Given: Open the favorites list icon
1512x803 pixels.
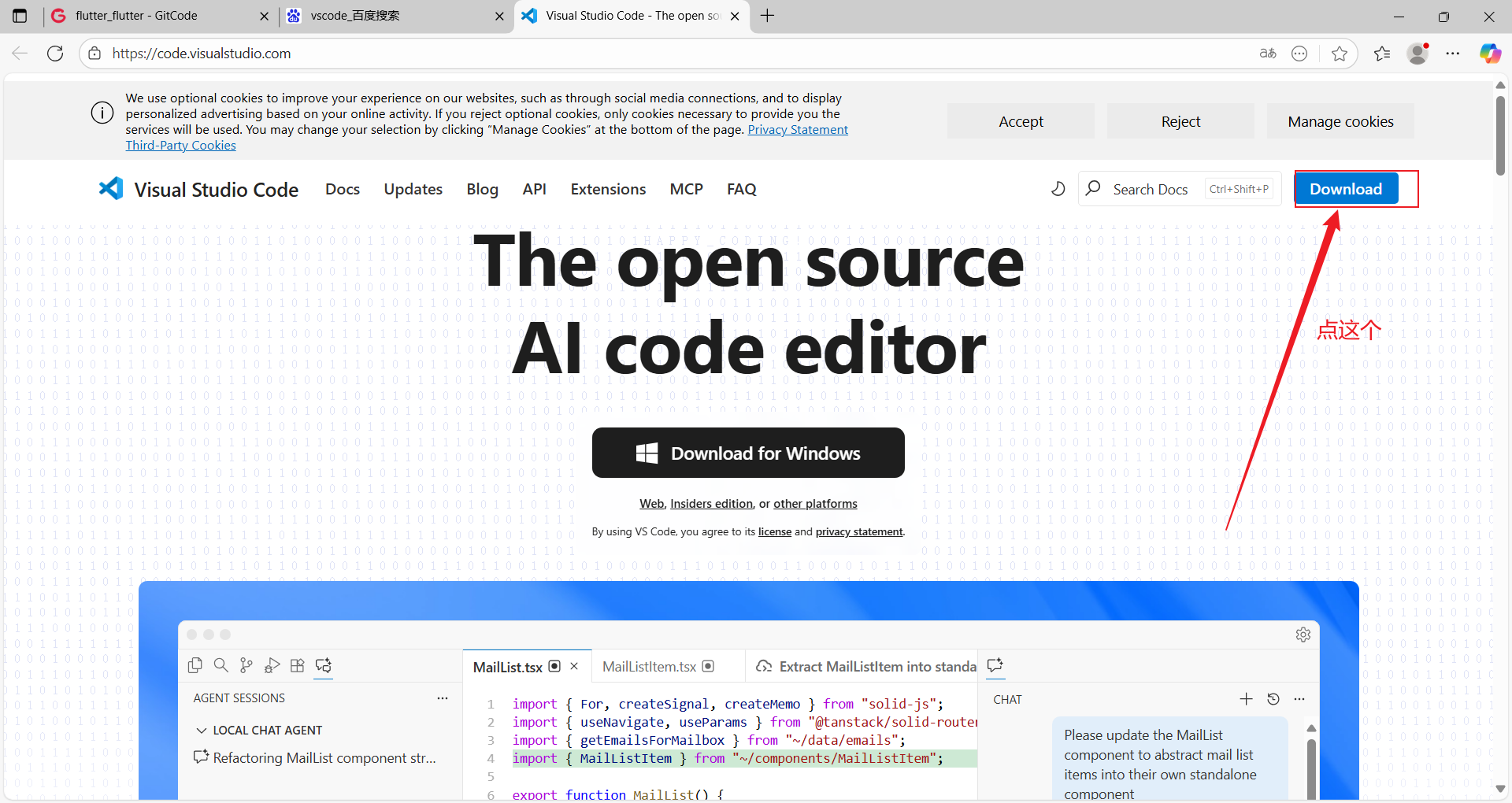Looking at the screenshot, I should (x=1382, y=54).
